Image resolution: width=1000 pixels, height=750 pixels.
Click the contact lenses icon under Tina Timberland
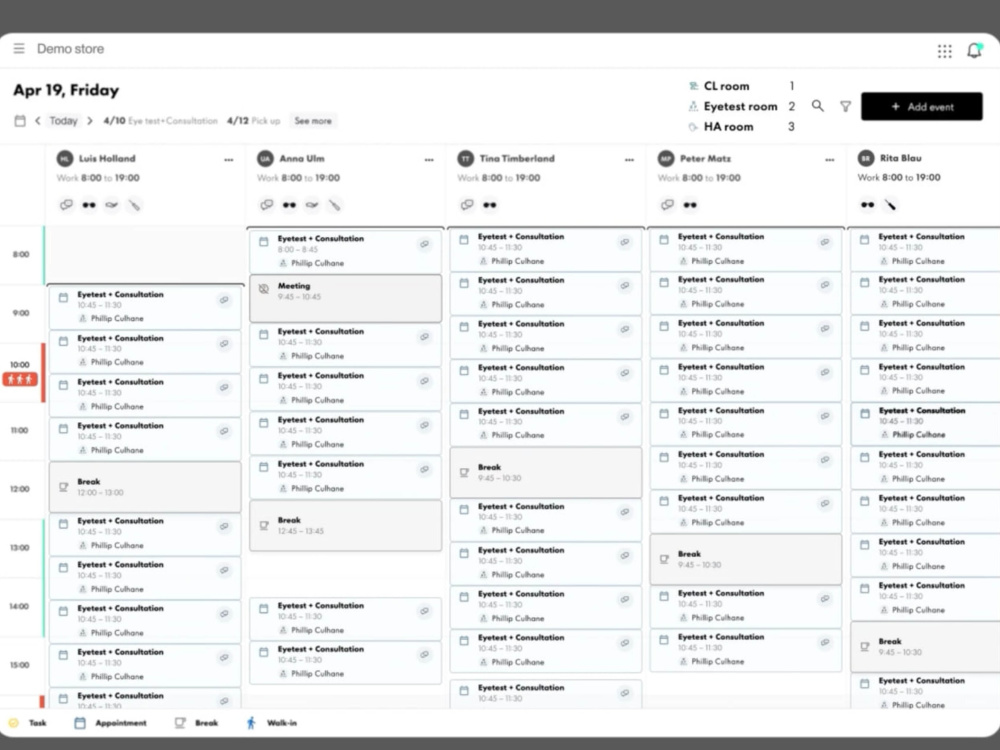point(467,205)
